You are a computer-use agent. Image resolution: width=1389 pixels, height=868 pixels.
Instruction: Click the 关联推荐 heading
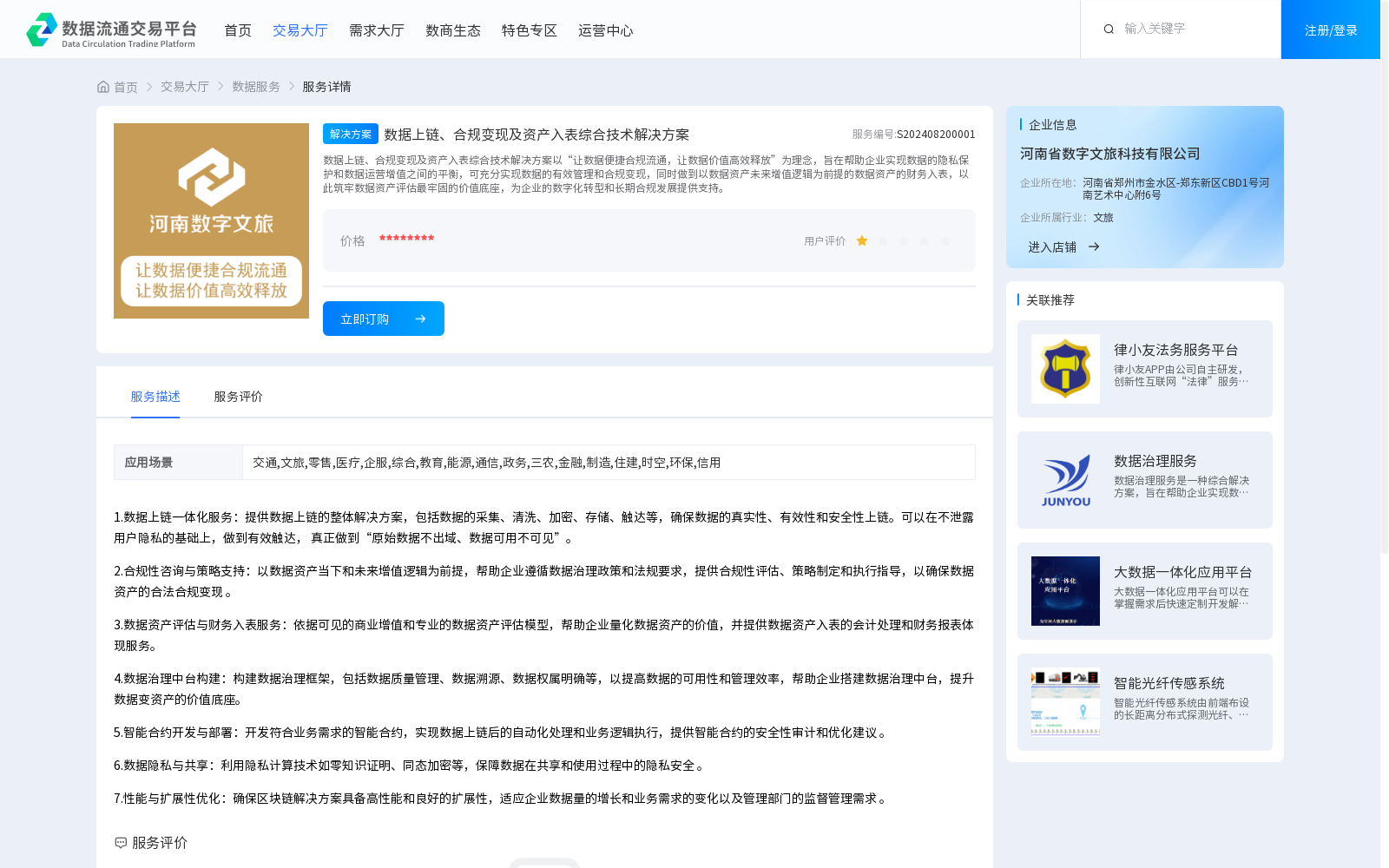pyautogui.click(x=1050, y=300)
